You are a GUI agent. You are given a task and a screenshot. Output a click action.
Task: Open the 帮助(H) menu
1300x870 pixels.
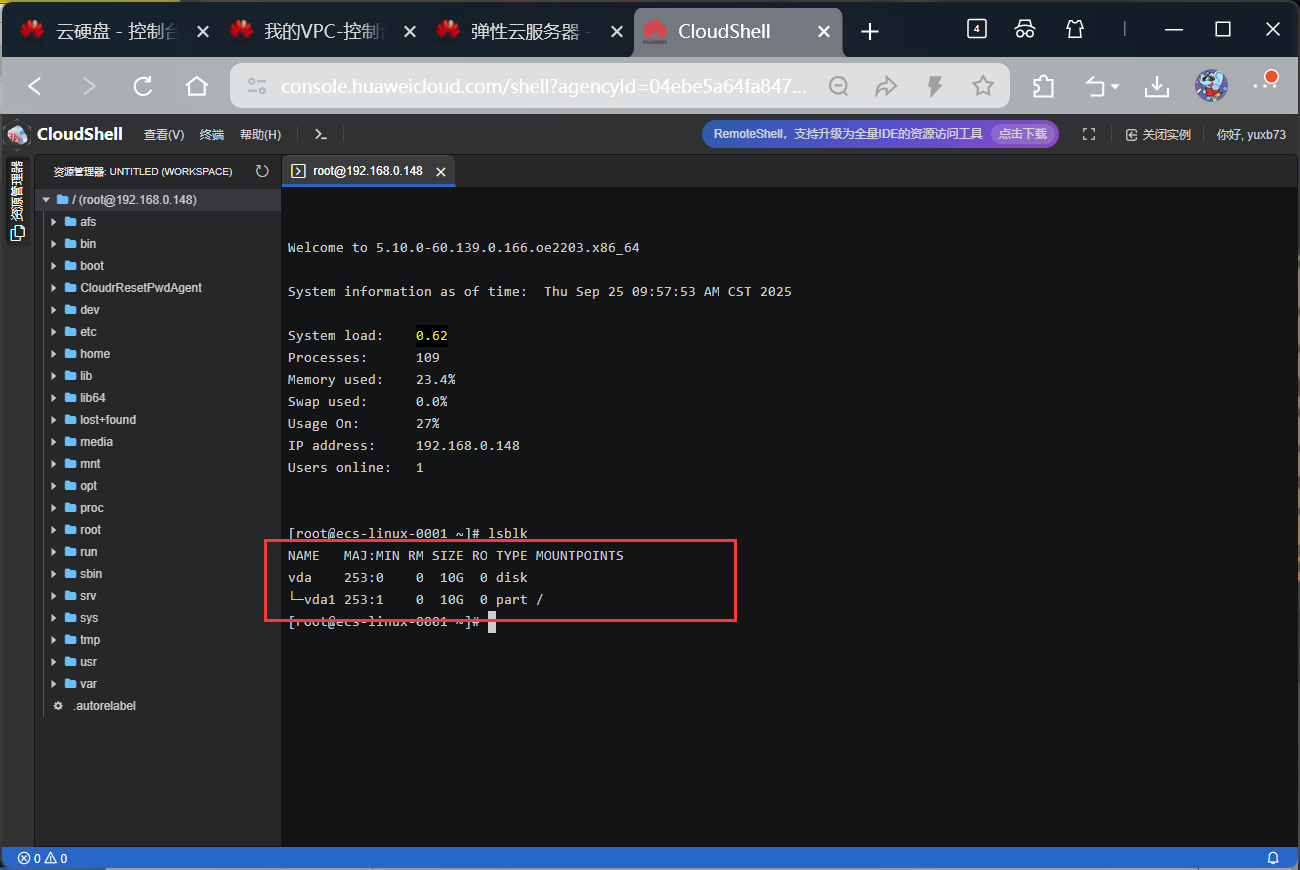261,135
